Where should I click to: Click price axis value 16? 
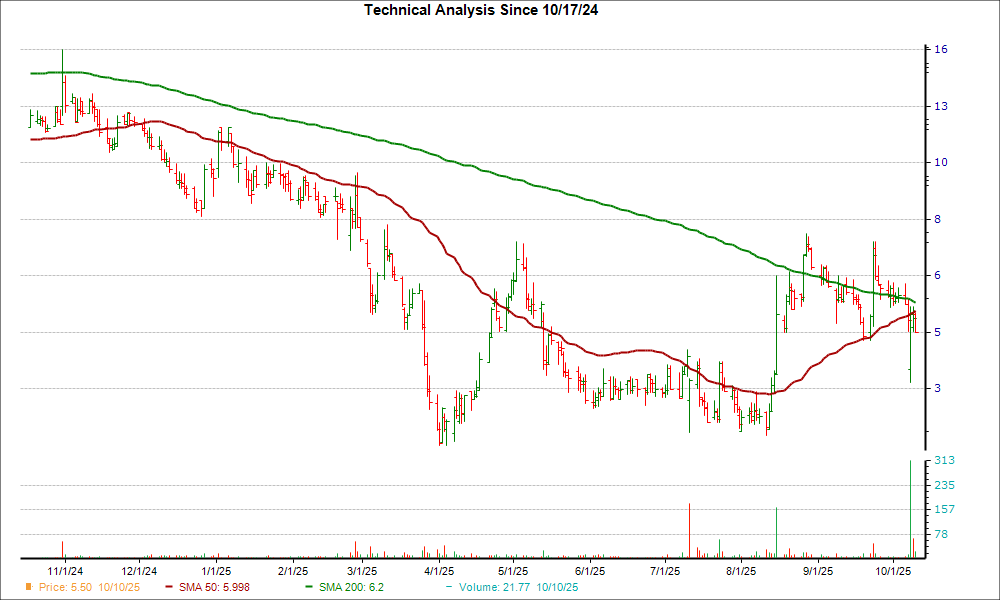tap(941, 50)
